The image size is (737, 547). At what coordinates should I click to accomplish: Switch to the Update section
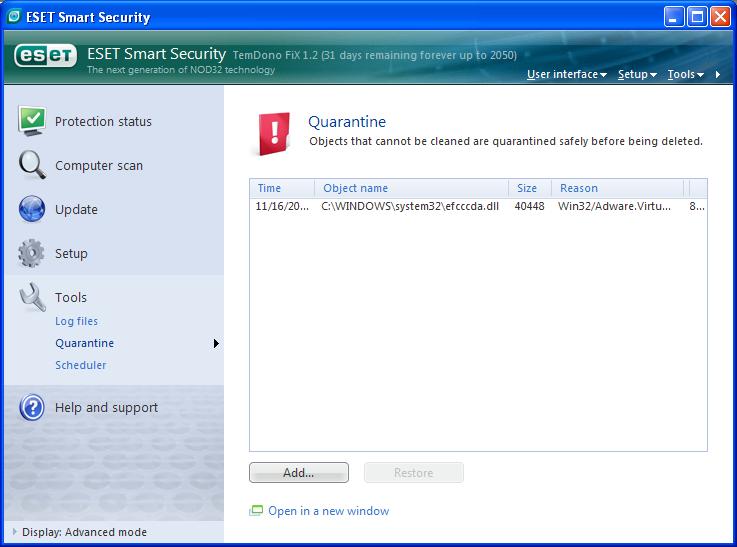(76, 210)
